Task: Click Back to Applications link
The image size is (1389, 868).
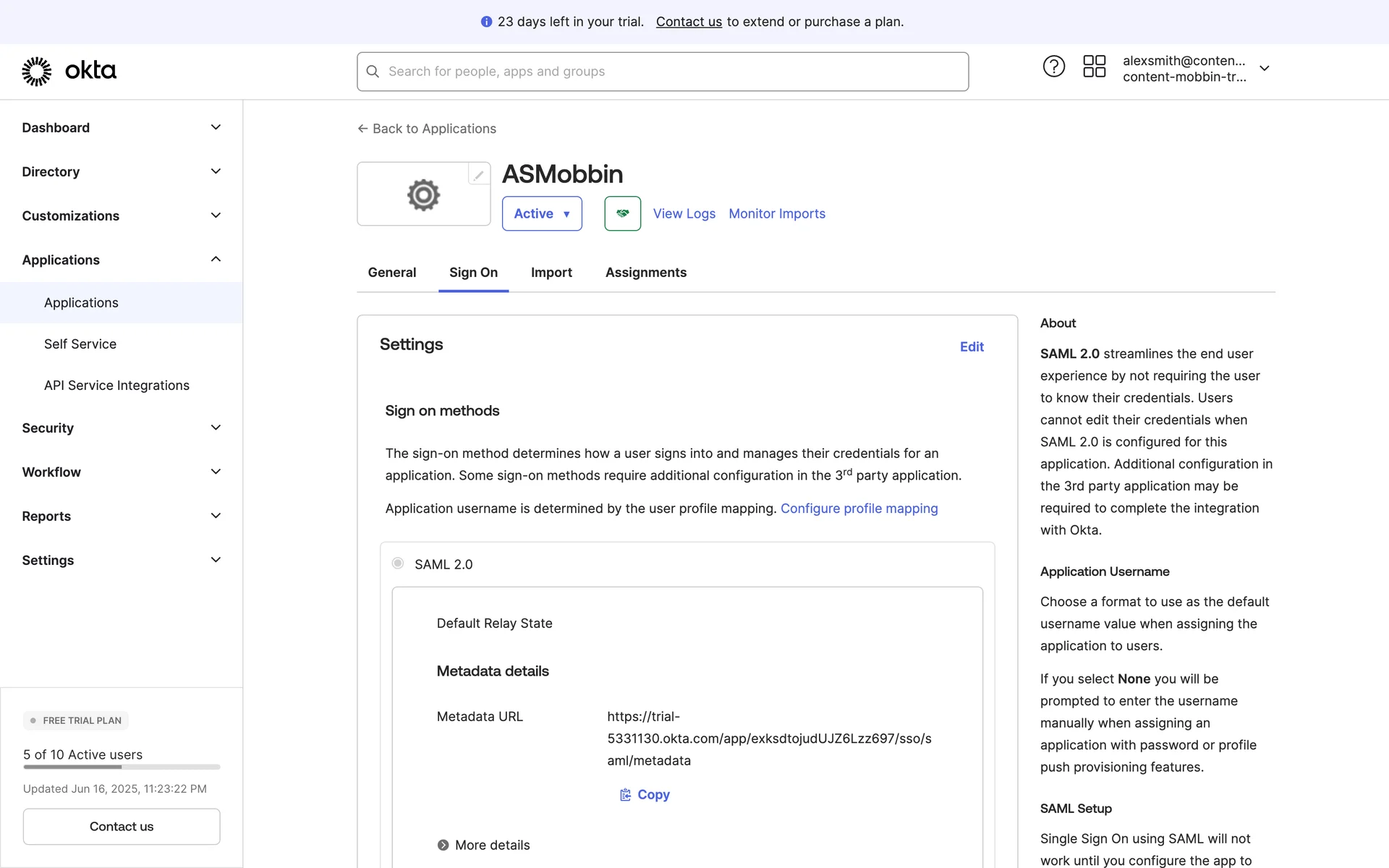Action: [427, 129]
